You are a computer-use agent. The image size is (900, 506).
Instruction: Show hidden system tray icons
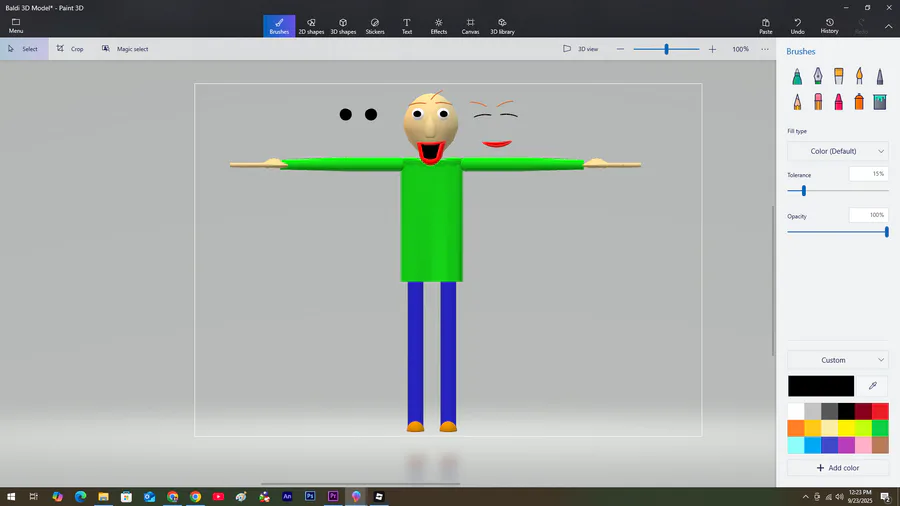click(x=805, y=497)
